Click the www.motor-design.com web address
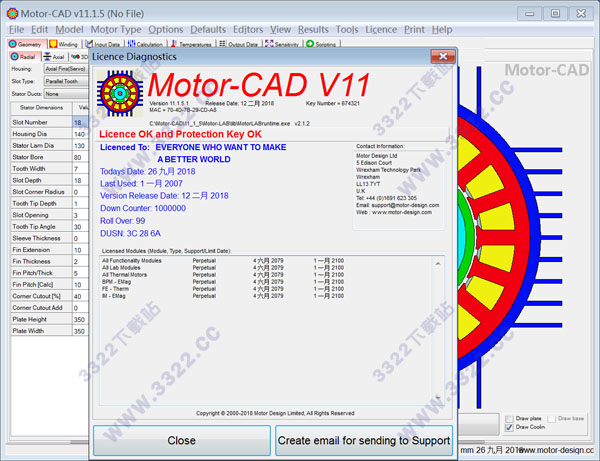600x461 pixels. point(402,212)
